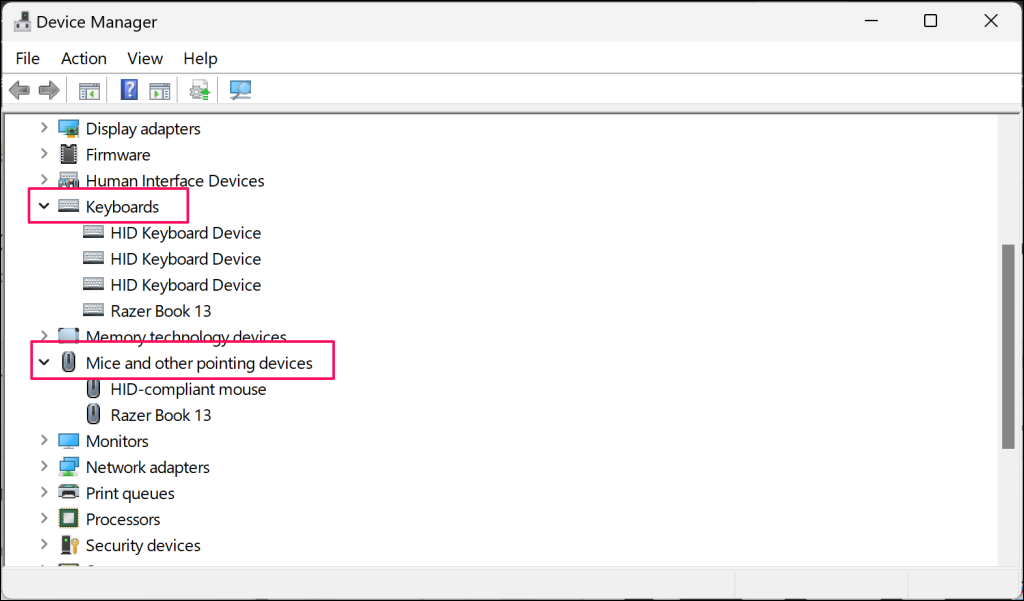The width and height of the screenshot is (1024, 601).
Task: Select the Print queues category
Action: point(130,493)
